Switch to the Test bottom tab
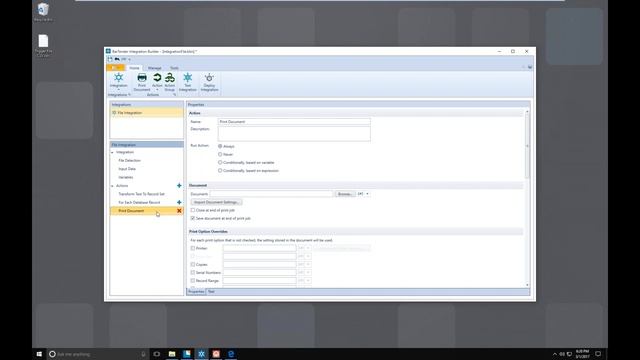 coord(211,292)
